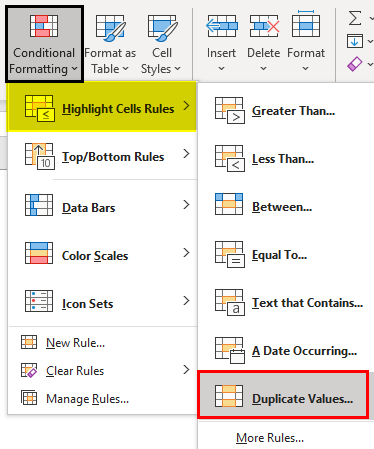Screen dimensions: 374x449
Task: Click the Delete cells icon
Action: click(265, 26)
